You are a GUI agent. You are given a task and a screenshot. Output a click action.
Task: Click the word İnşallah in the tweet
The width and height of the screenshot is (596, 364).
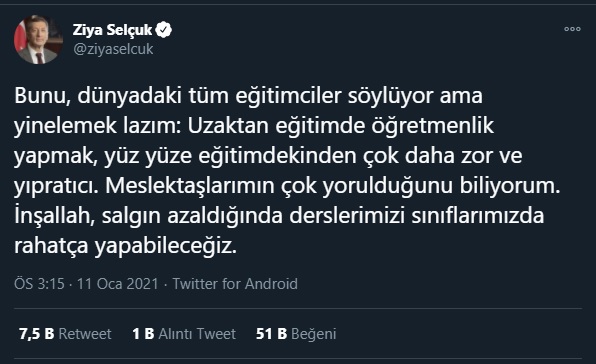click(54, 215)
